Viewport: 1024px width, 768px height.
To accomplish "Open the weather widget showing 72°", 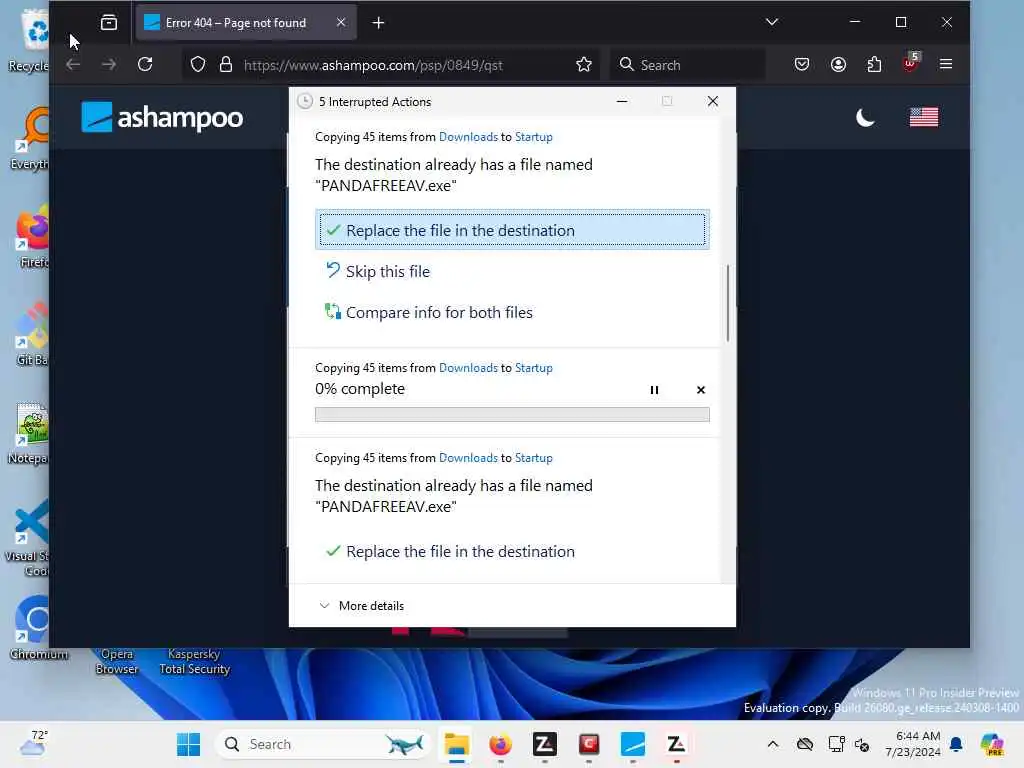I will (x=33, y=743).
